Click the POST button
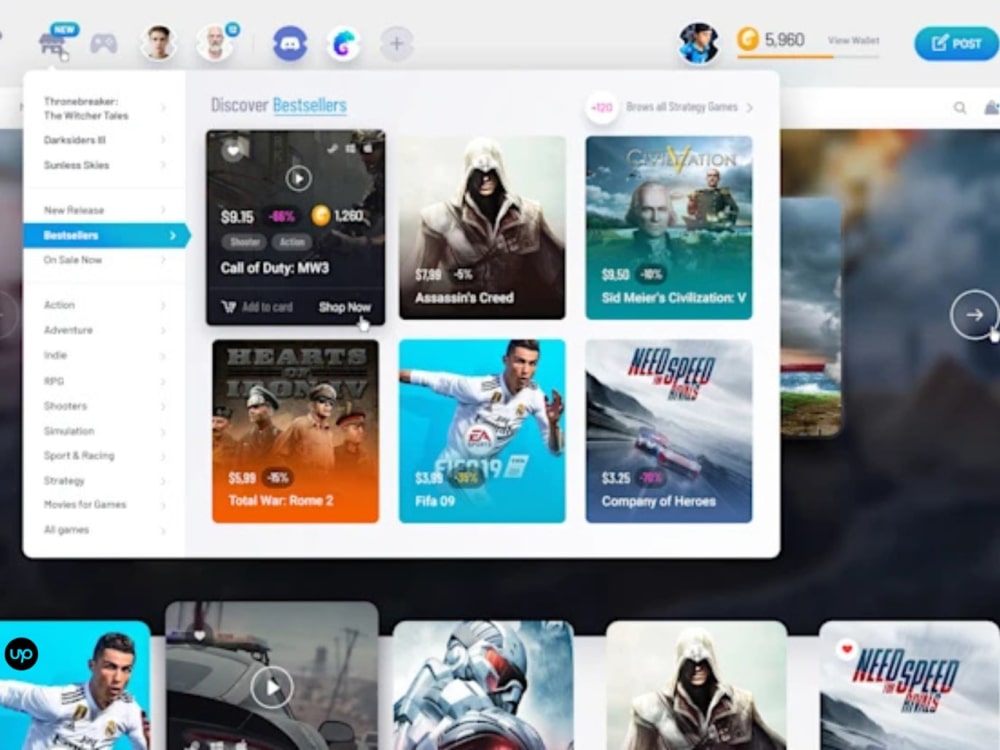The width and height of the screenshot is (1000, 750). [956, 43]
